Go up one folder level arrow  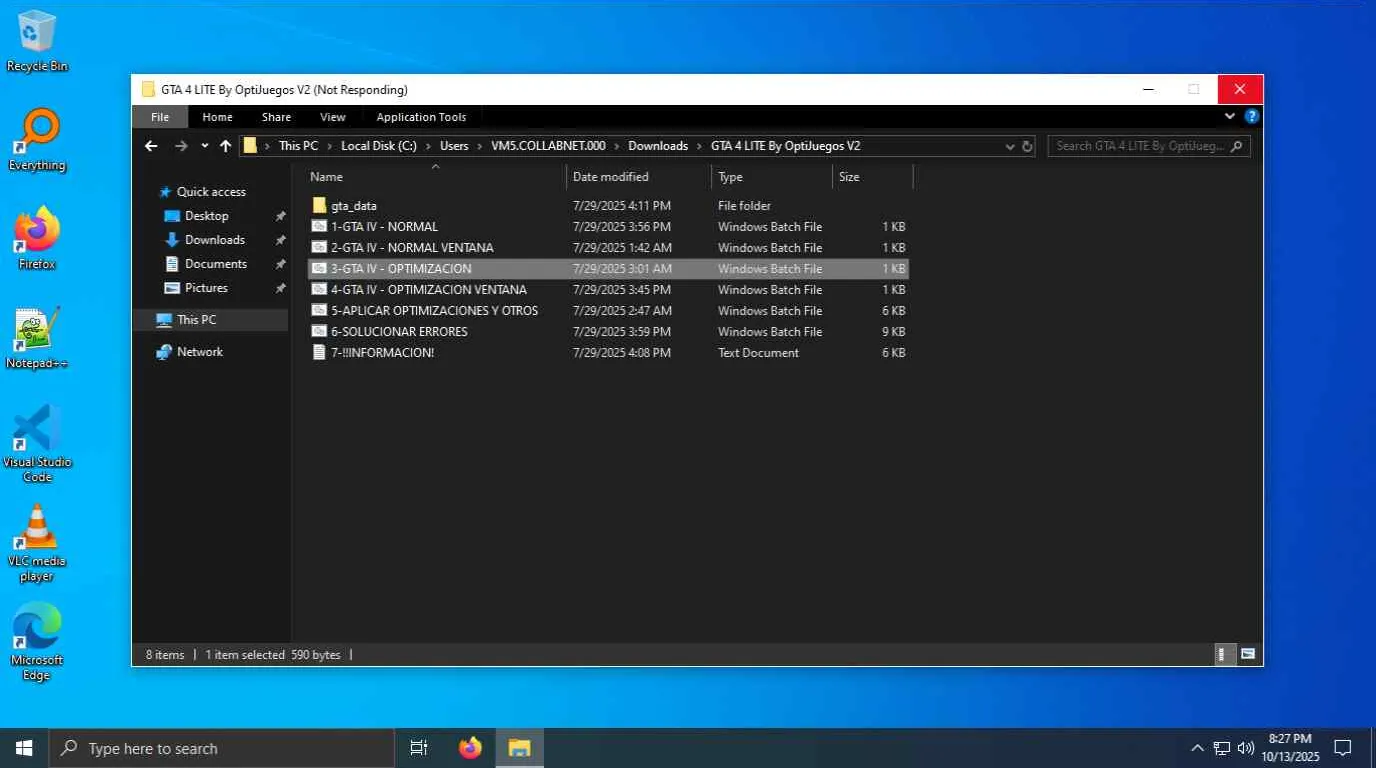click(x=225, y=146)
